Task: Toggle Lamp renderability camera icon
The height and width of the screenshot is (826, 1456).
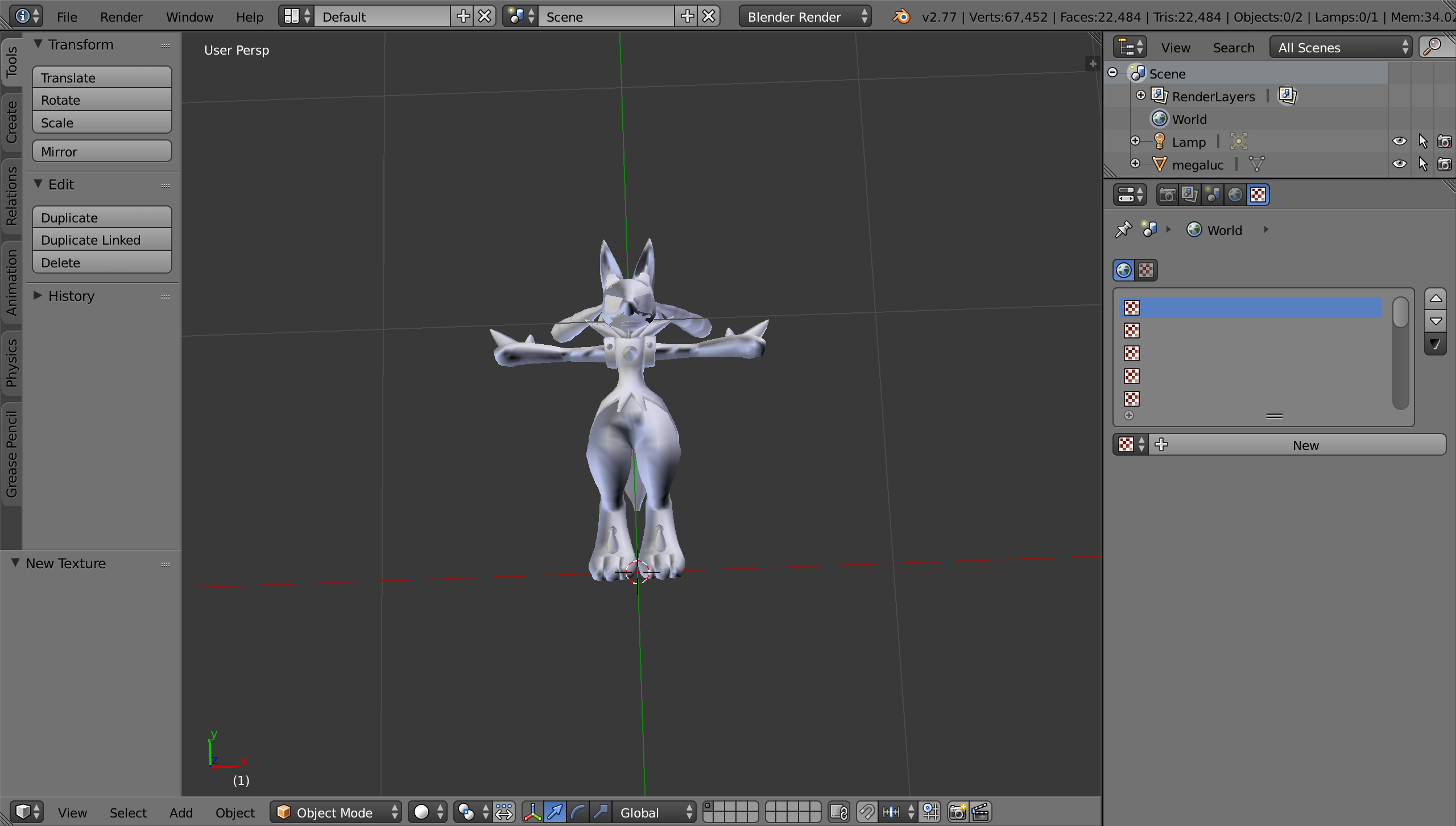Action: (1444, 142)
